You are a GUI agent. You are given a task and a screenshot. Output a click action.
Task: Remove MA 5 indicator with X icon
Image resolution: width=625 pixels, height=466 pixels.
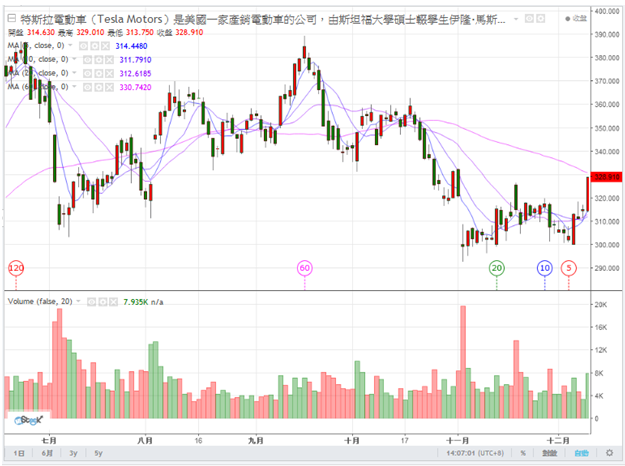[105, 46]
